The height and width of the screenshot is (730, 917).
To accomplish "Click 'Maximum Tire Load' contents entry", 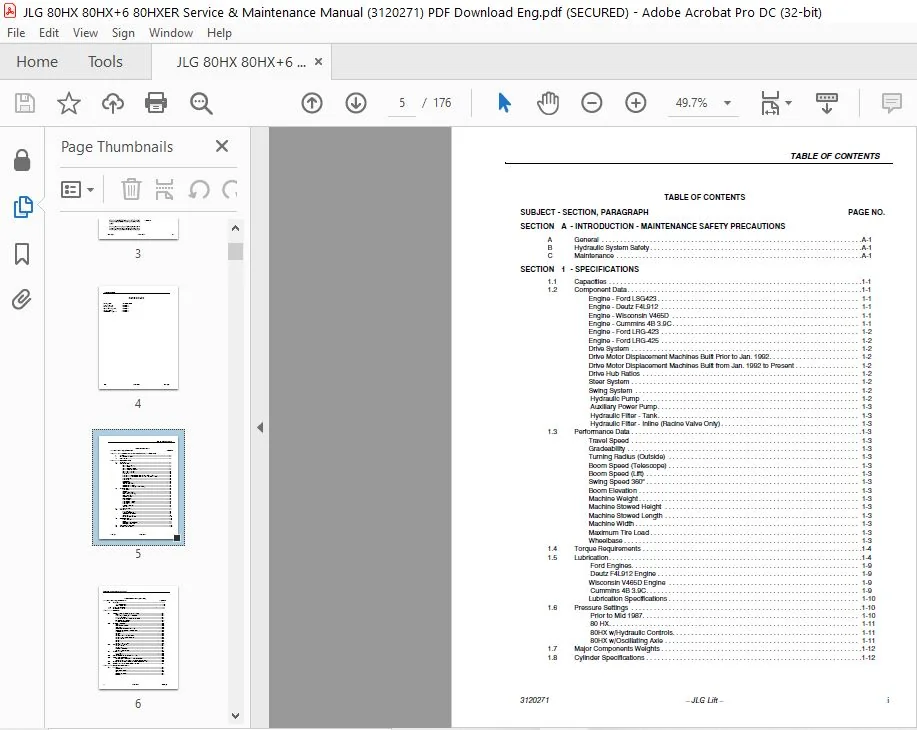I will coord(618,532).
